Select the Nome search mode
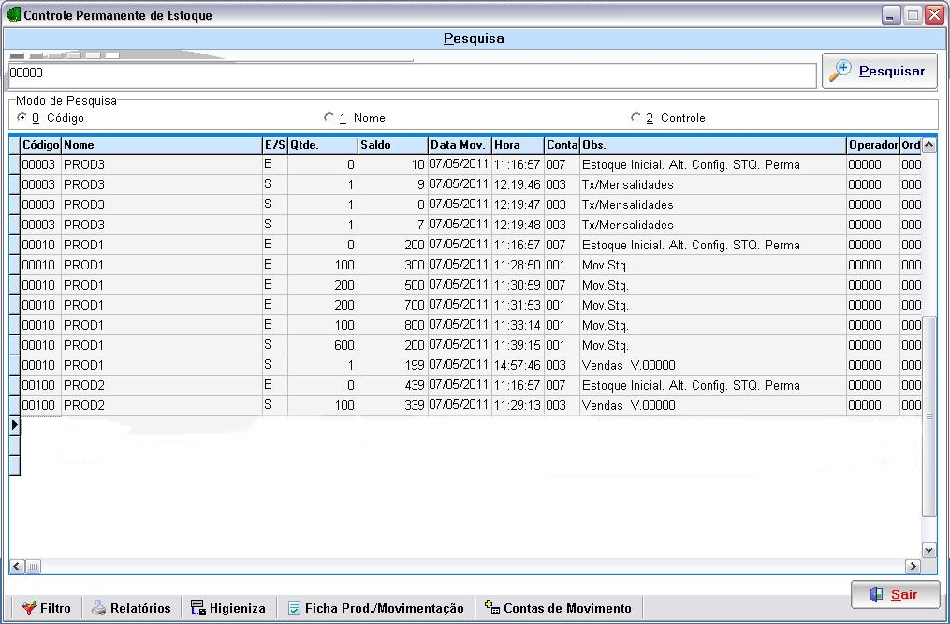This screenshot has width=950, height=624. coord(329,118)
